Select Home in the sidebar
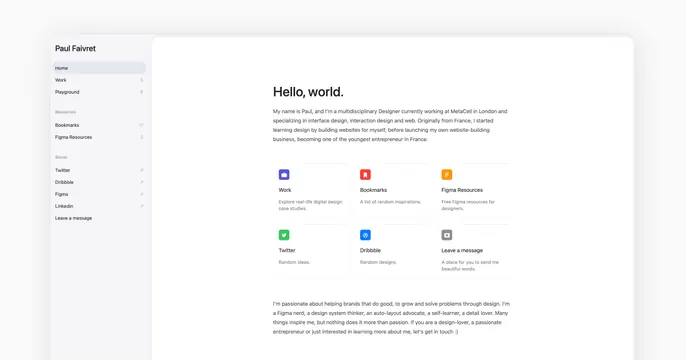This screenshot has height=360, width=686. [x=99, y=68]
